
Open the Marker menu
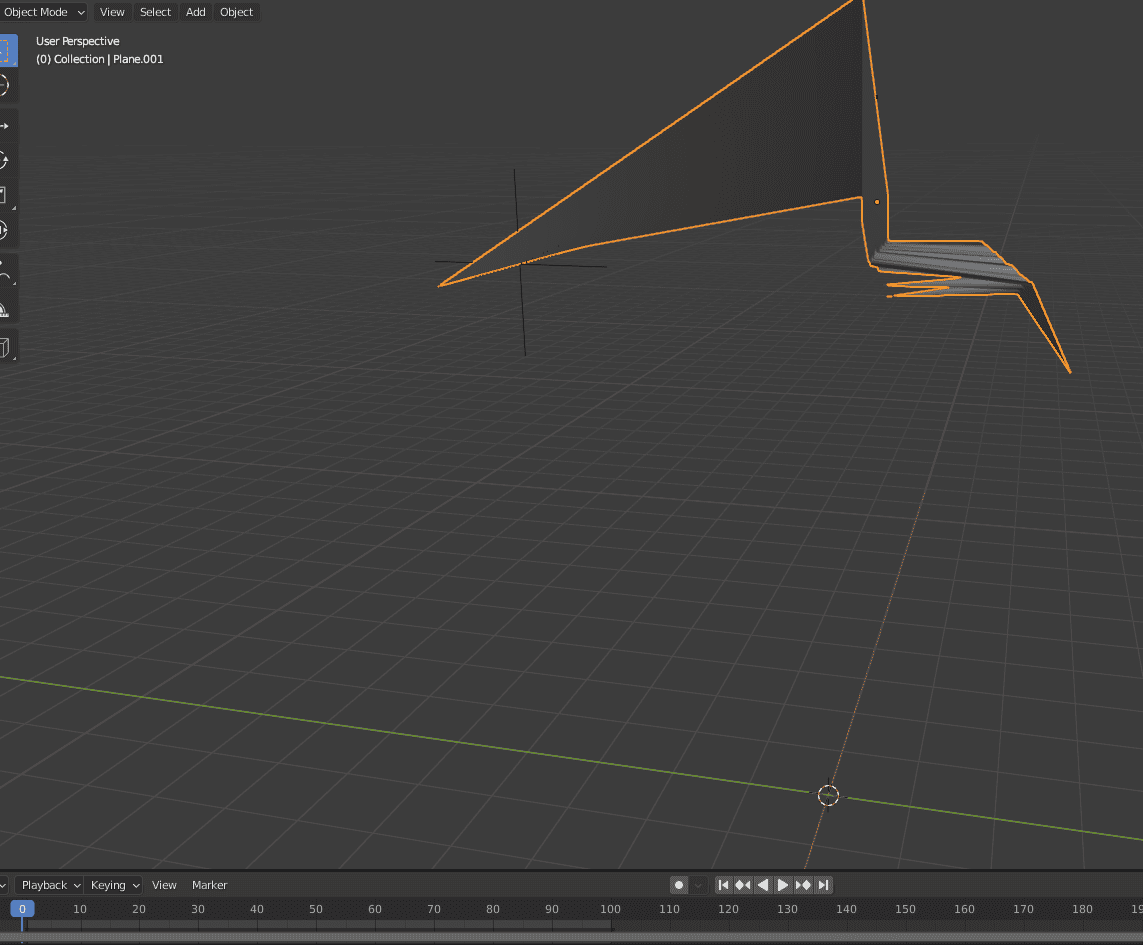point(209,885)
